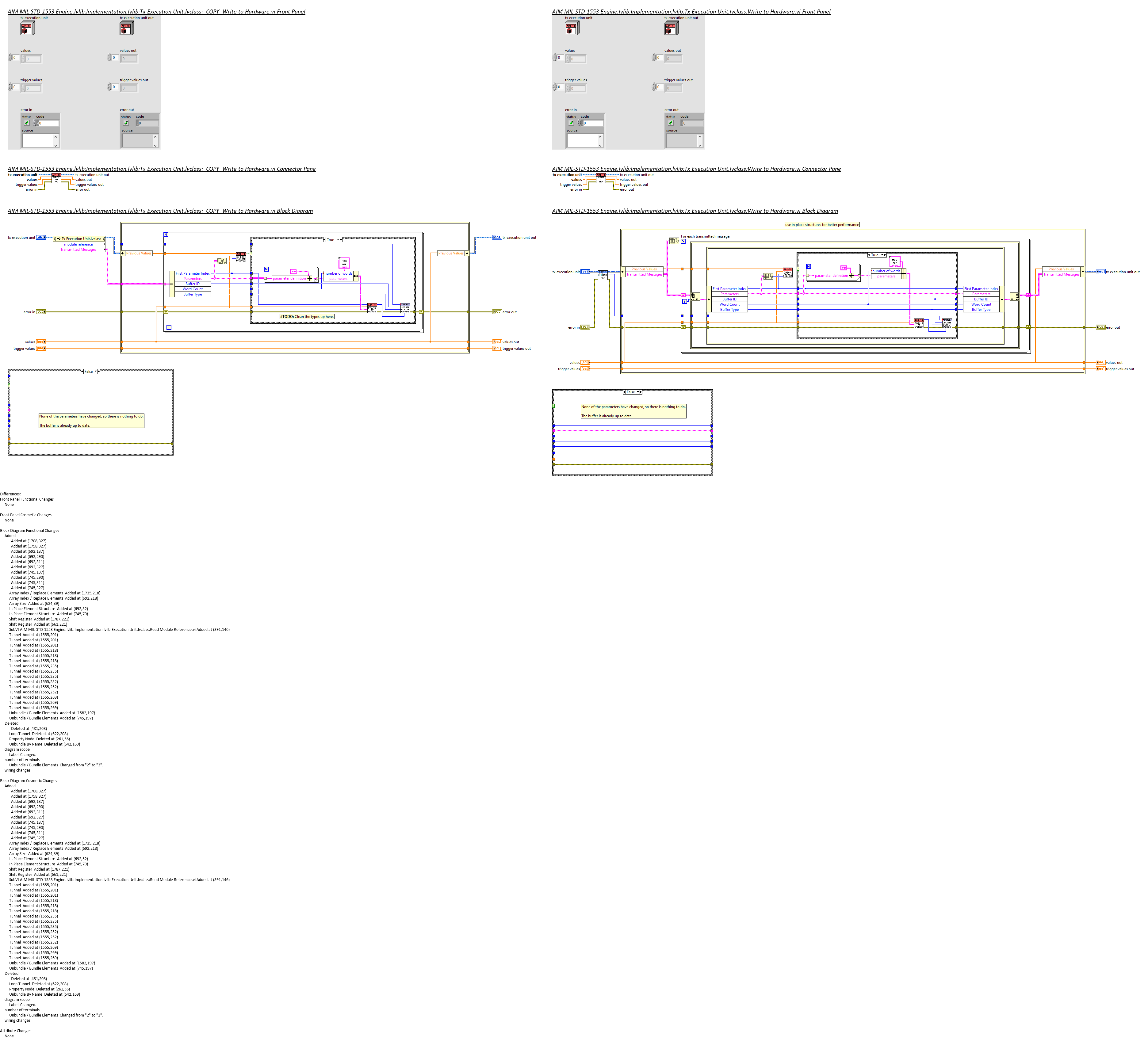Click the PRAMS TO WORDS subVI in COPY diagram

(372, 308)
